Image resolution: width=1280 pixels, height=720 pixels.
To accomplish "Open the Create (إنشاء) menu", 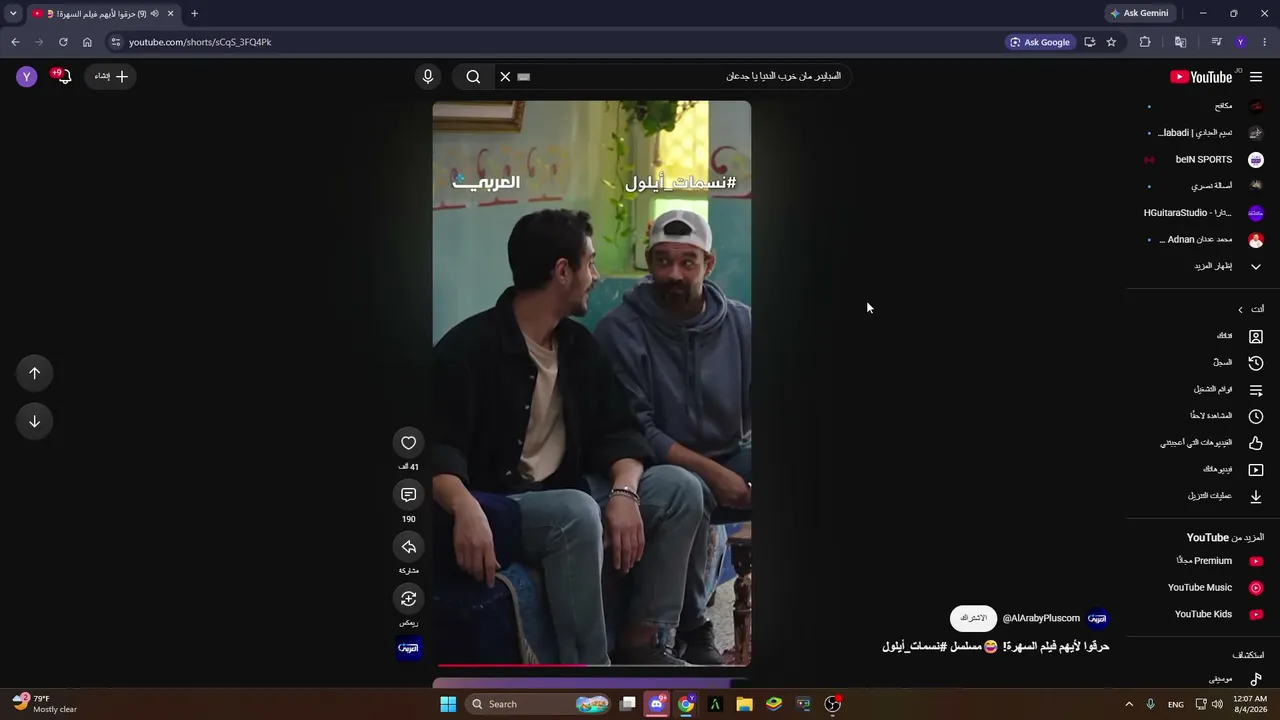I will (x=111, y=76).
